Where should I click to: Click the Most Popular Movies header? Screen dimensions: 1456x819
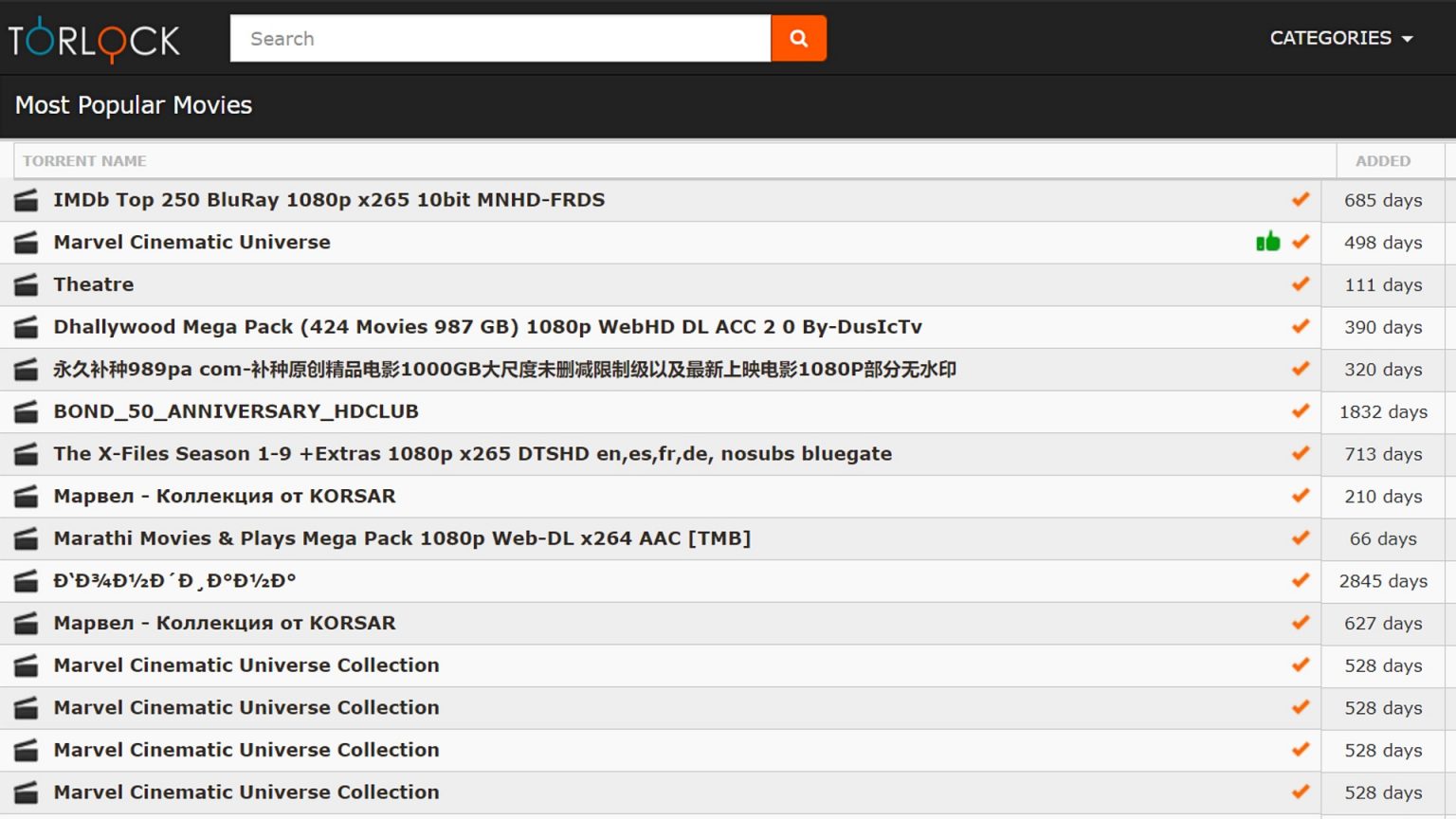pos(133,105)
